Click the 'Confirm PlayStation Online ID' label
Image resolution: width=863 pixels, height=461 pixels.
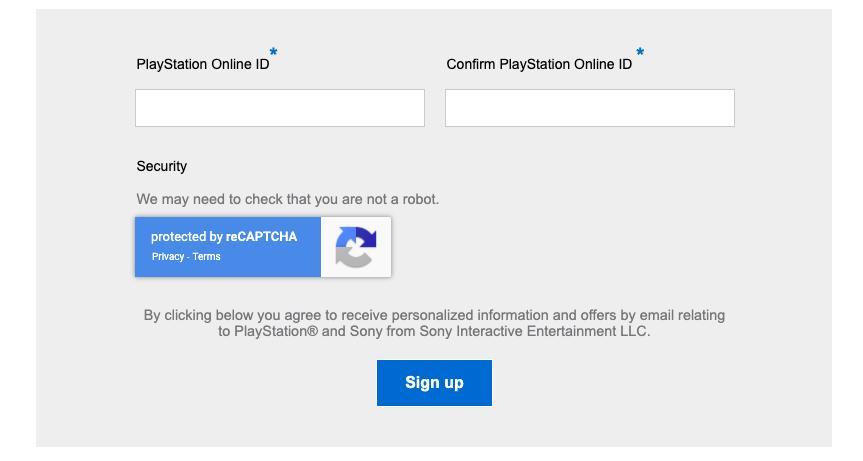coord(539,64)
